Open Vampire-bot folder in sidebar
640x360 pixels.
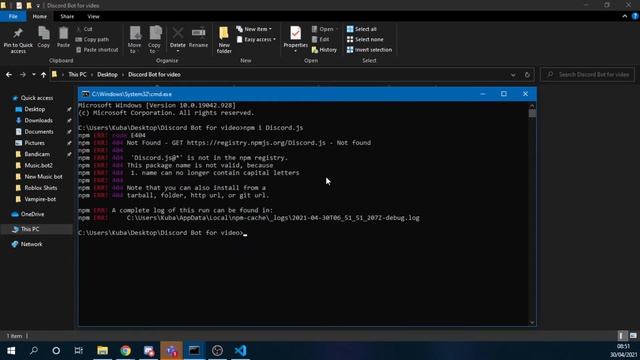(40, 199)
